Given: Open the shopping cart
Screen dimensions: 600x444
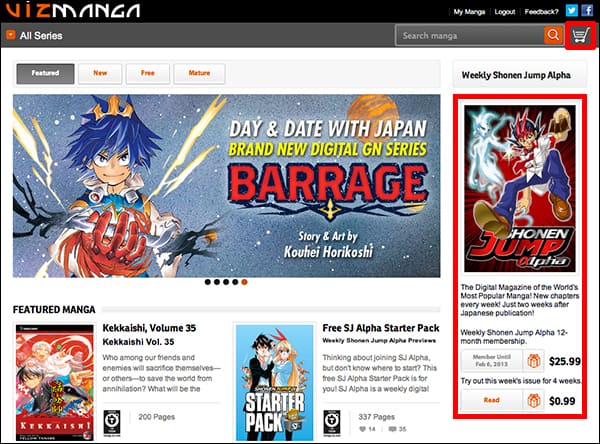Looking at the screenshot, I should point(580,36).
